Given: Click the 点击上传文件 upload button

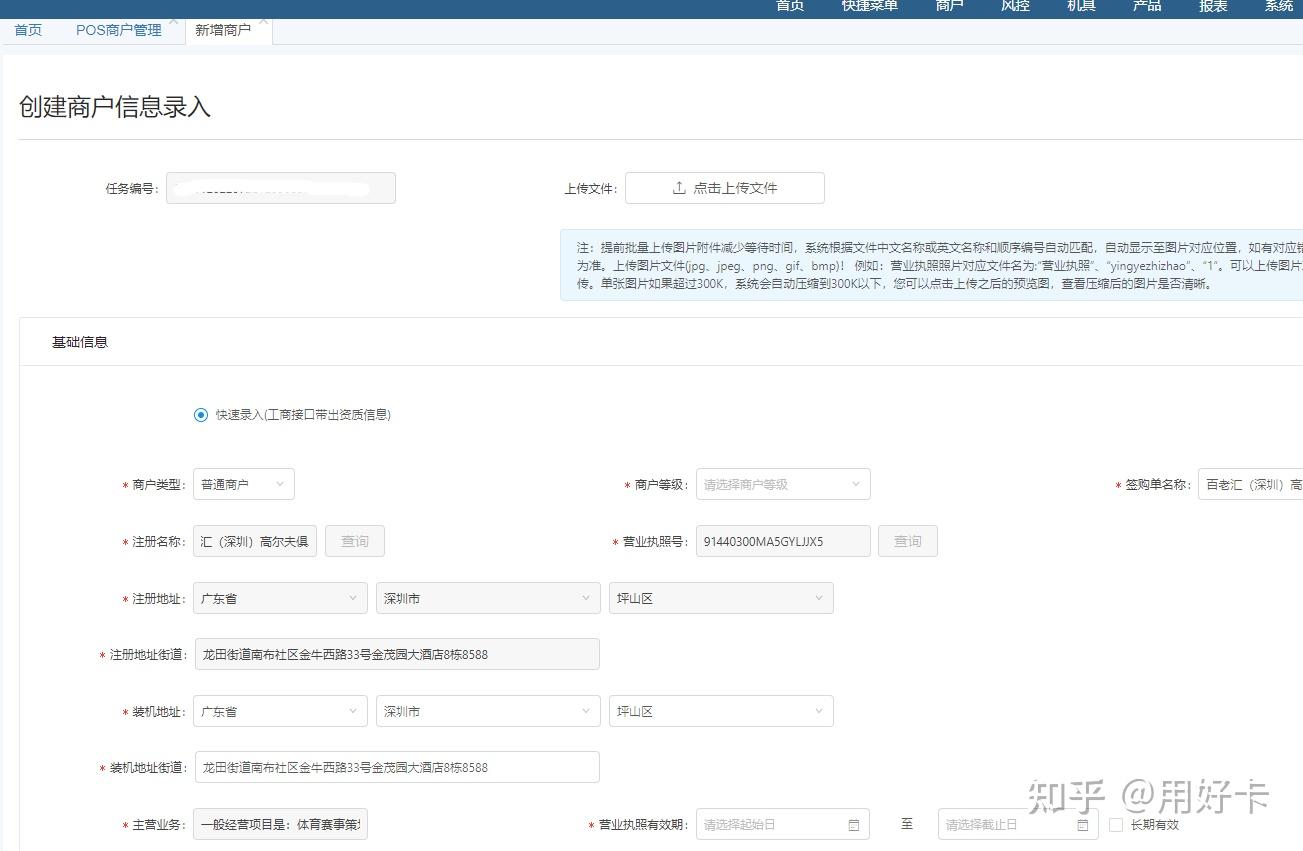Looking at the screenshot, I should coord(725,188).
